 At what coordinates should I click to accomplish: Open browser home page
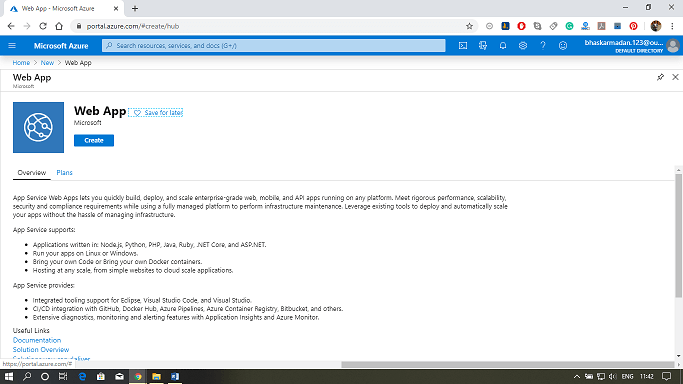[59, 26]
